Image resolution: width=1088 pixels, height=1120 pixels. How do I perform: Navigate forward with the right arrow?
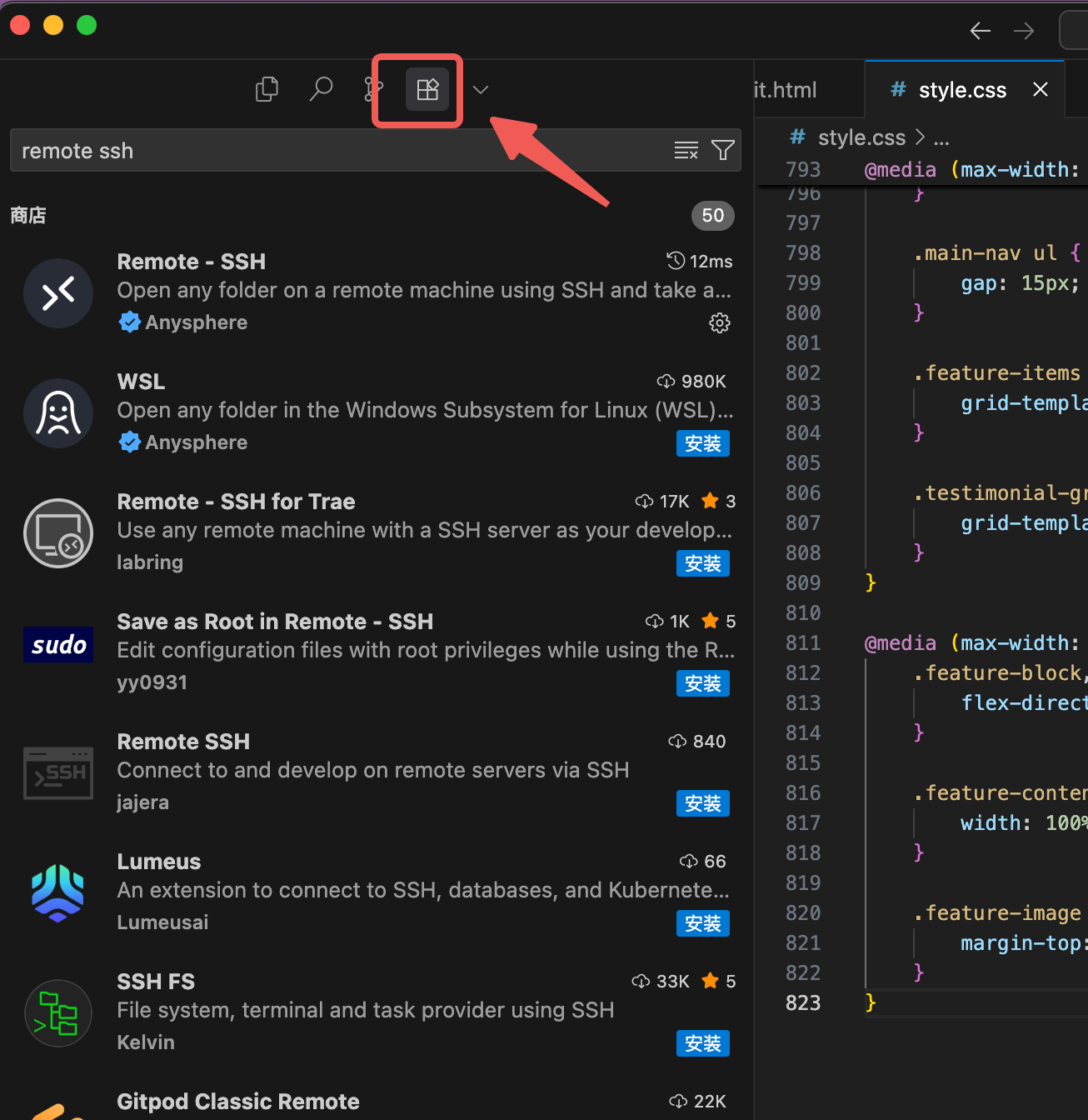coord(1024,31)
